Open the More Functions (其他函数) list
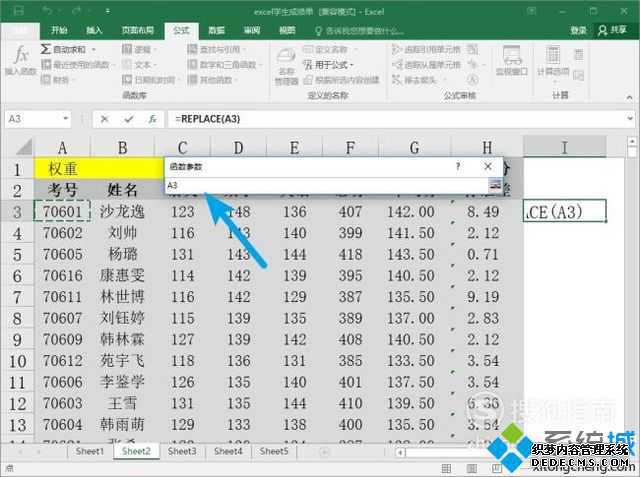 [212, 80]
